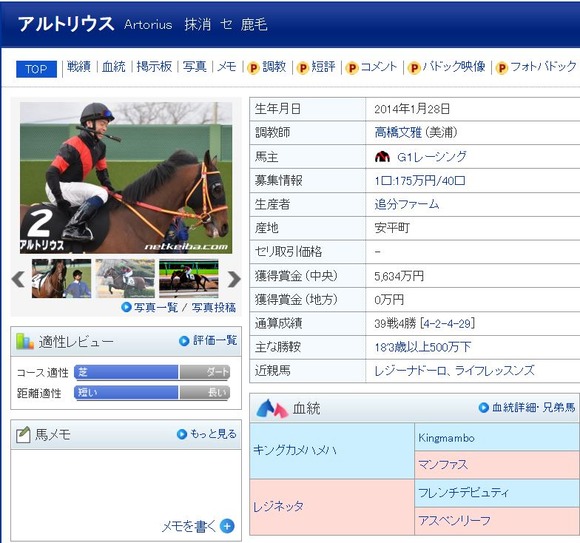Screen dimensions: 580x543
Task: Click the bar chart icon for 適性レビュー
Action: (25, 341)
